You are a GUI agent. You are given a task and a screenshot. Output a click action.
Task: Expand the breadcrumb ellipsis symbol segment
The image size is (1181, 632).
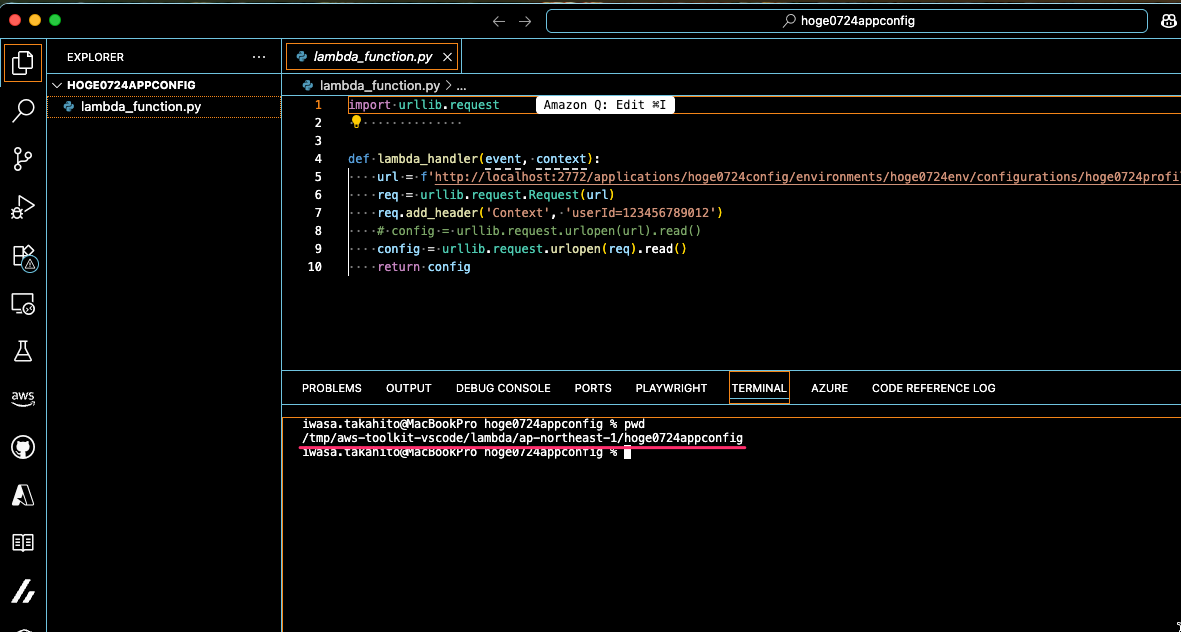click(x=462, y=86)
